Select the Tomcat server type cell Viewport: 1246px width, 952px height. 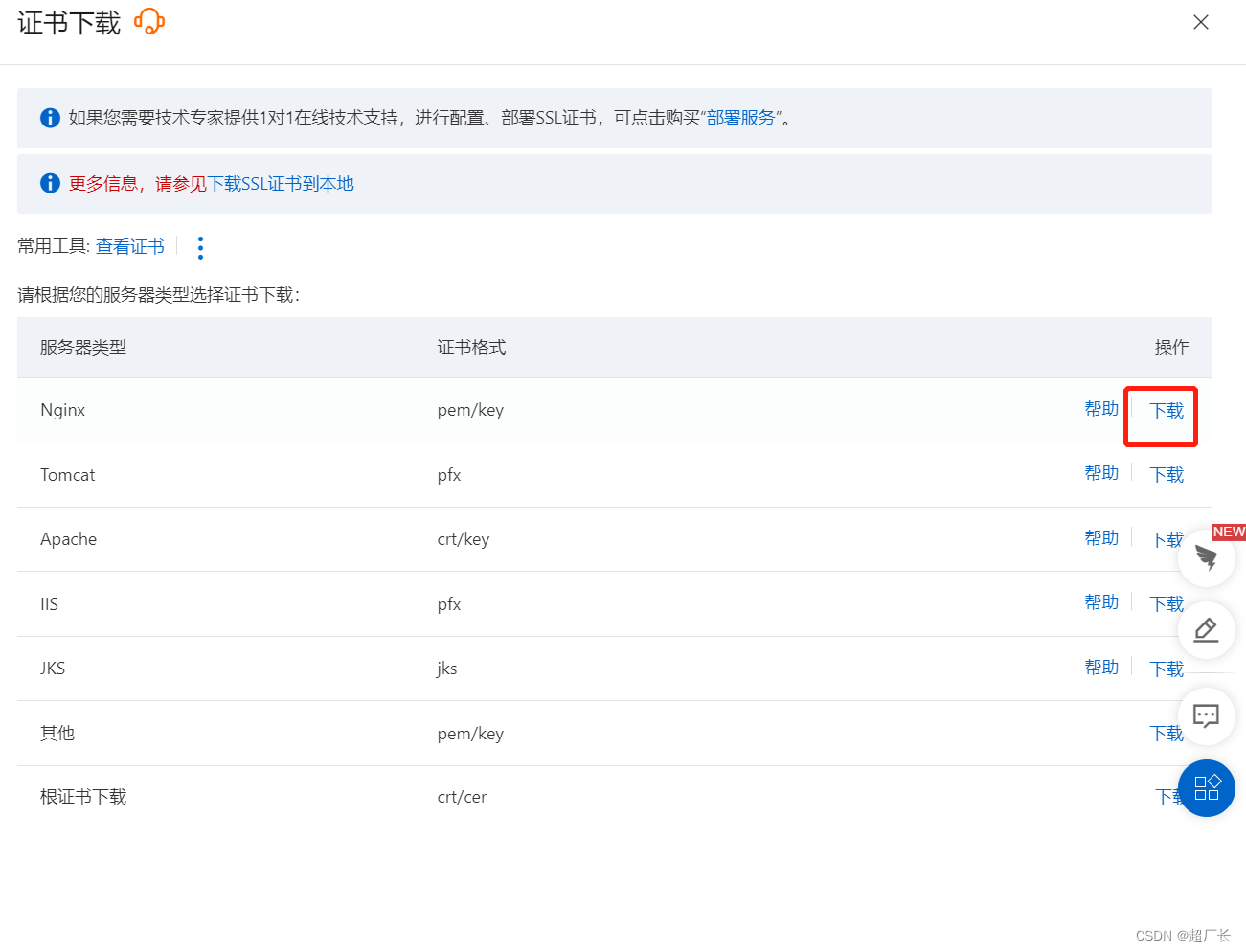pyautogui.click(x=68, y=475)
